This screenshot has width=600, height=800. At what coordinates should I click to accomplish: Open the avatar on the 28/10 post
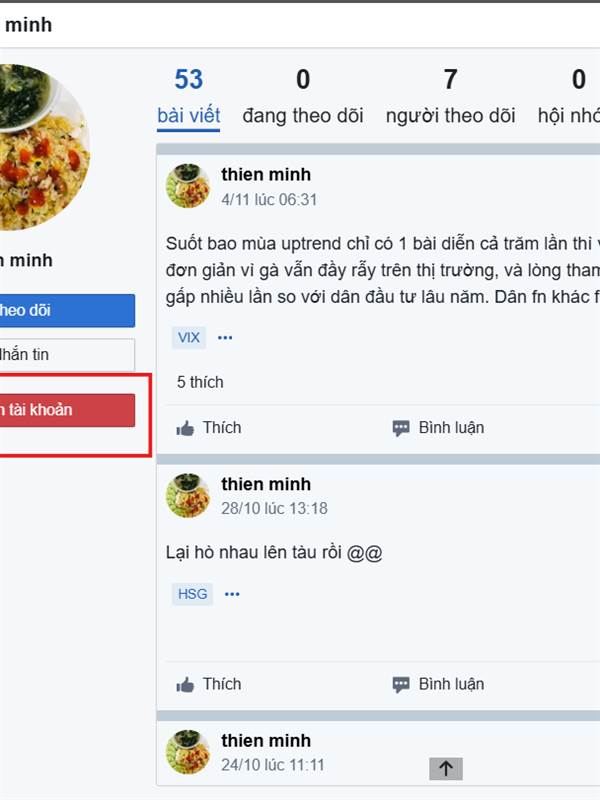(188, 496)
